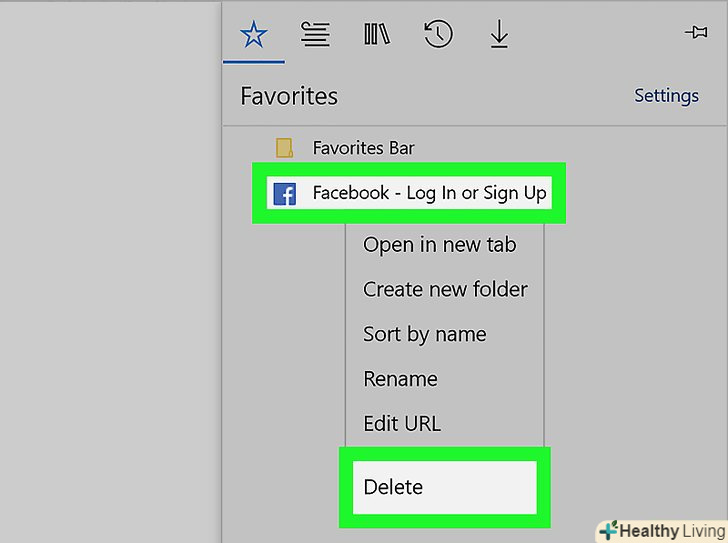The width and height of the screenshot is (728, 543).
Task: Switch to the Reading list tab
Action: coord(316,35)
